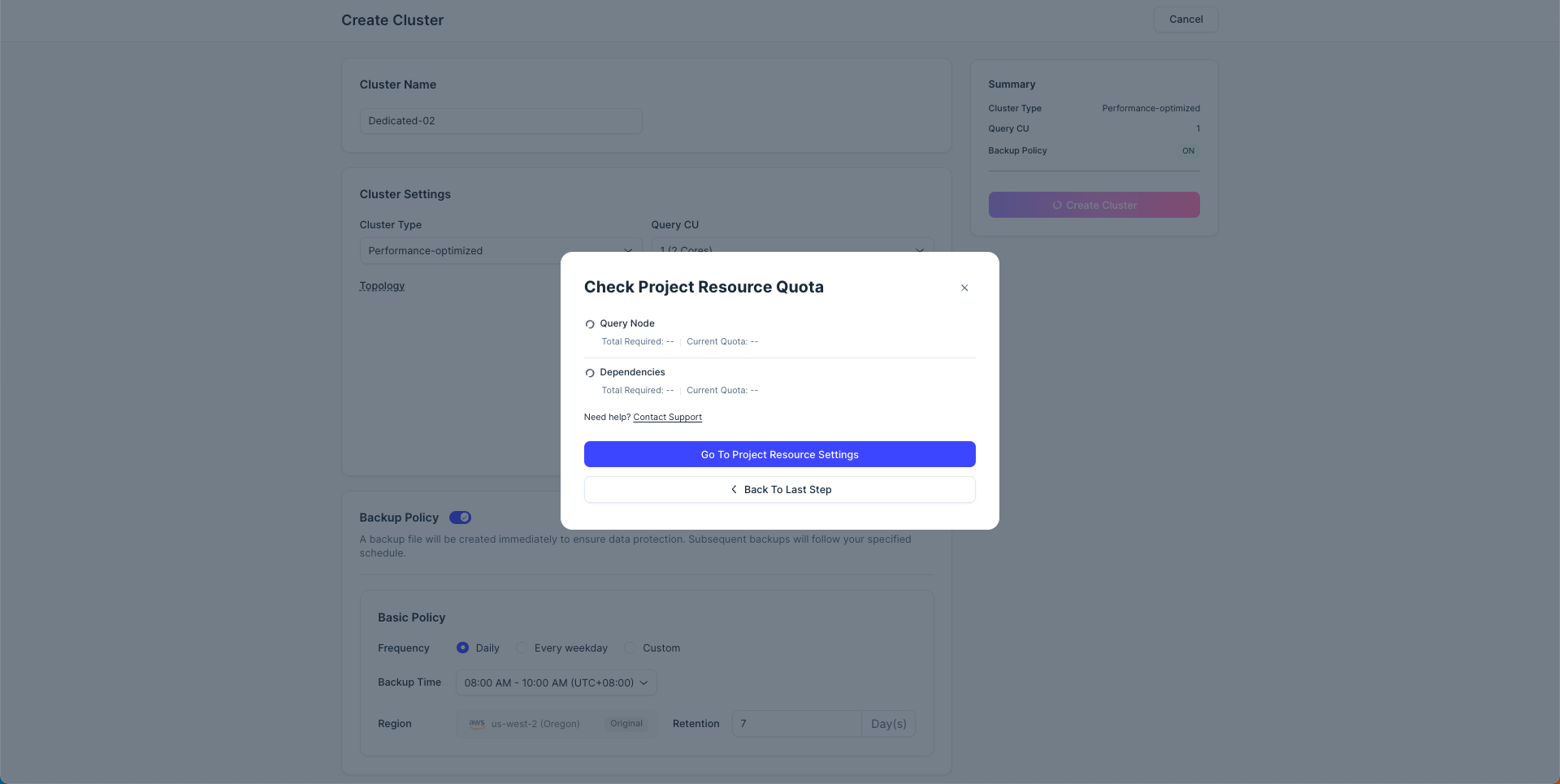Open the Cluster Type dropdown

(500, 250)
